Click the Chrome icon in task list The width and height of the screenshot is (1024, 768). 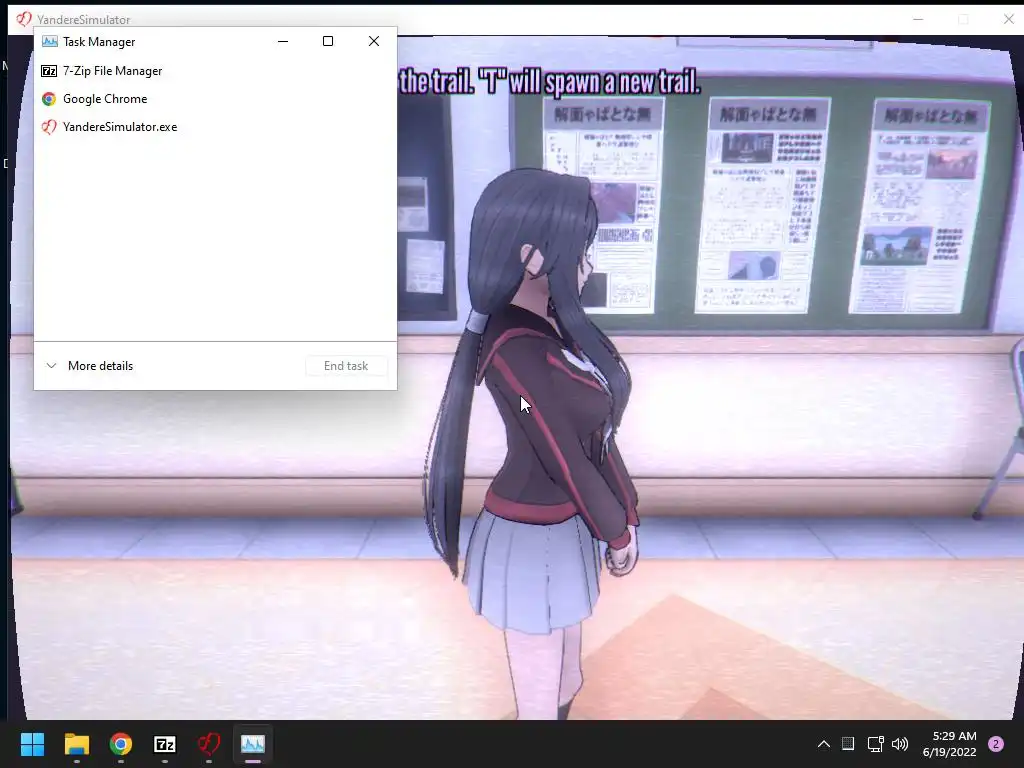(x=49, y=99)
